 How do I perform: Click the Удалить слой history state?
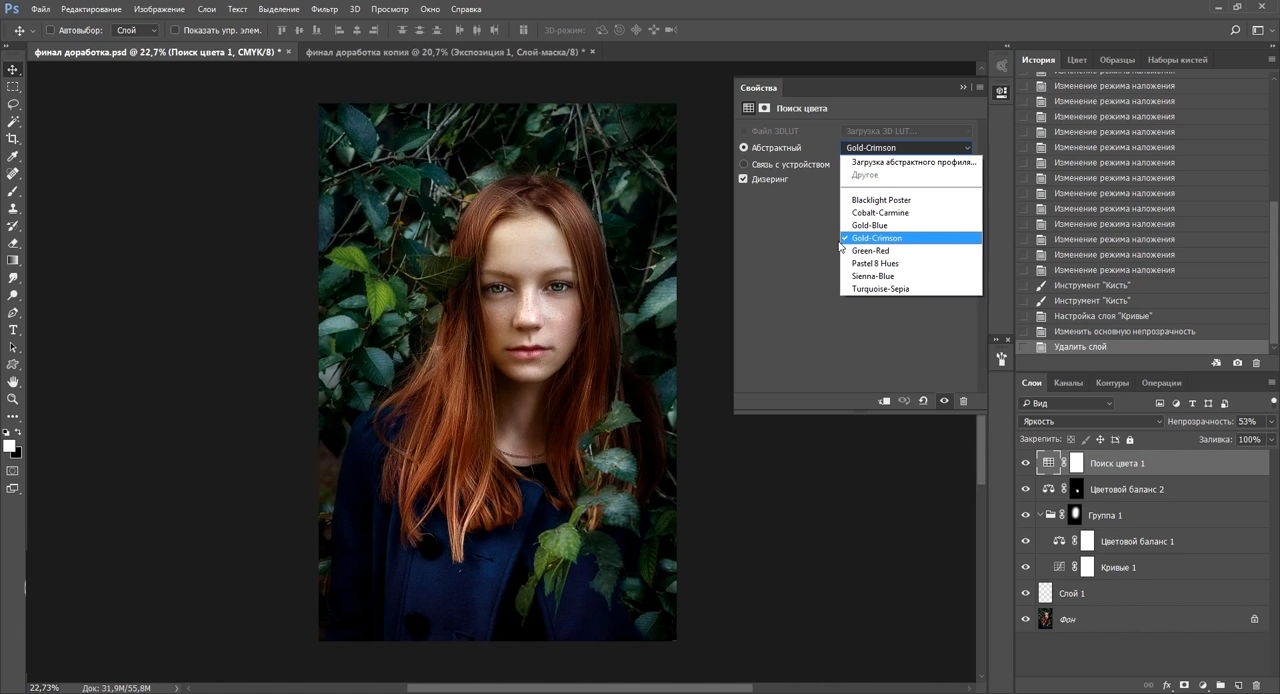point(1143,347)
